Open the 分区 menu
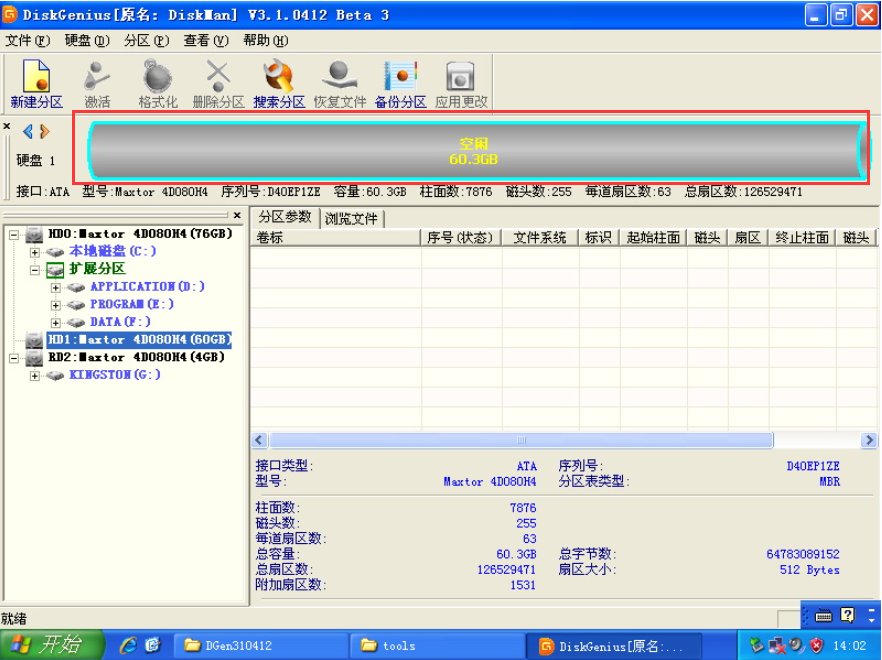The image size is (882, 660). tap(146, 41)
